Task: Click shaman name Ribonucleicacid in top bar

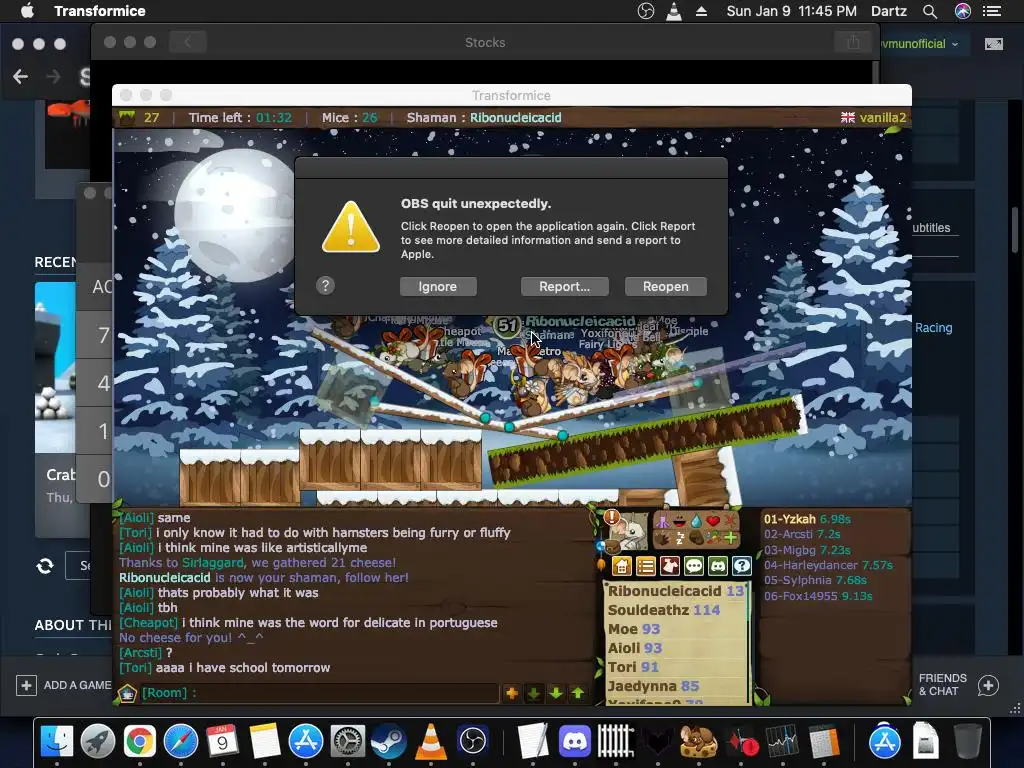Action: (x=515, y=118)
